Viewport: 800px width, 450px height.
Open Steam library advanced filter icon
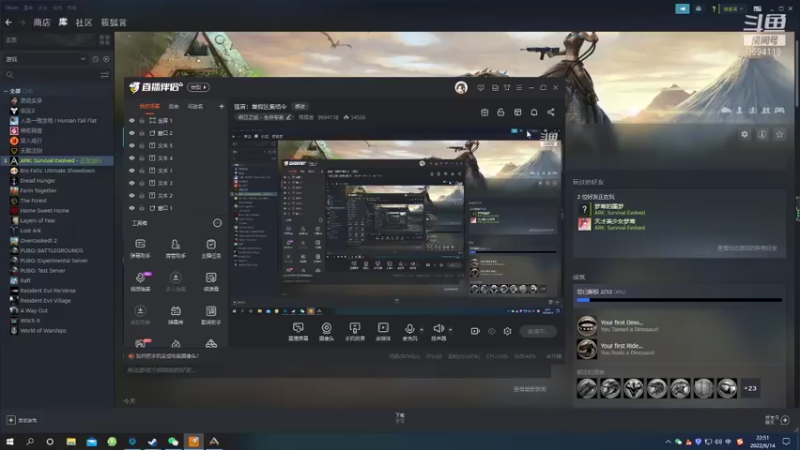pyautogui.click(x=105, y=75)
